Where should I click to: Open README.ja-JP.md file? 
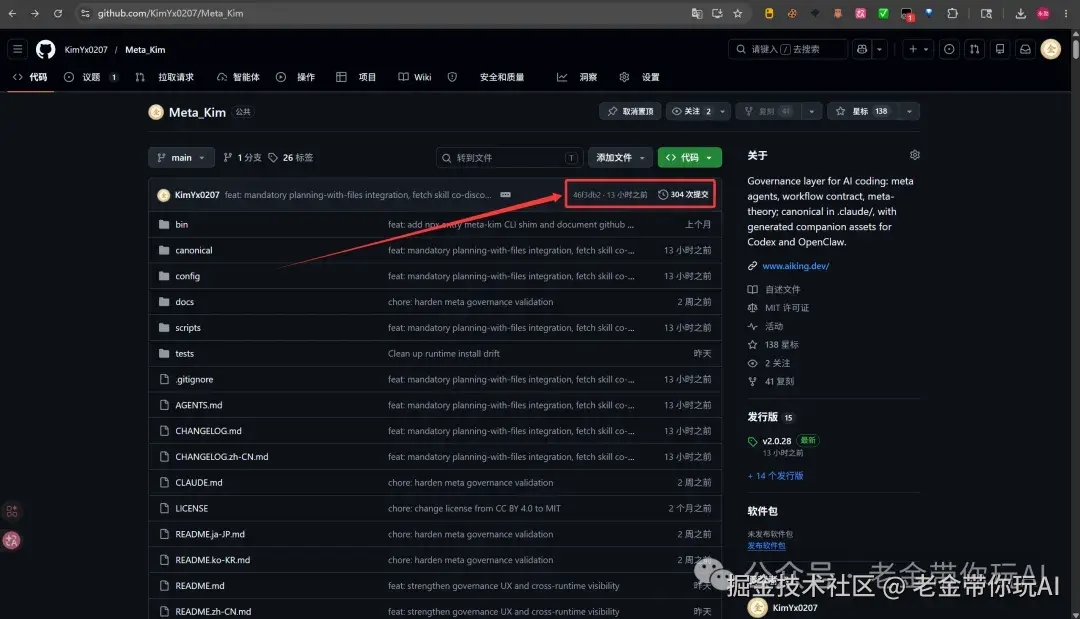pos(210,534)
